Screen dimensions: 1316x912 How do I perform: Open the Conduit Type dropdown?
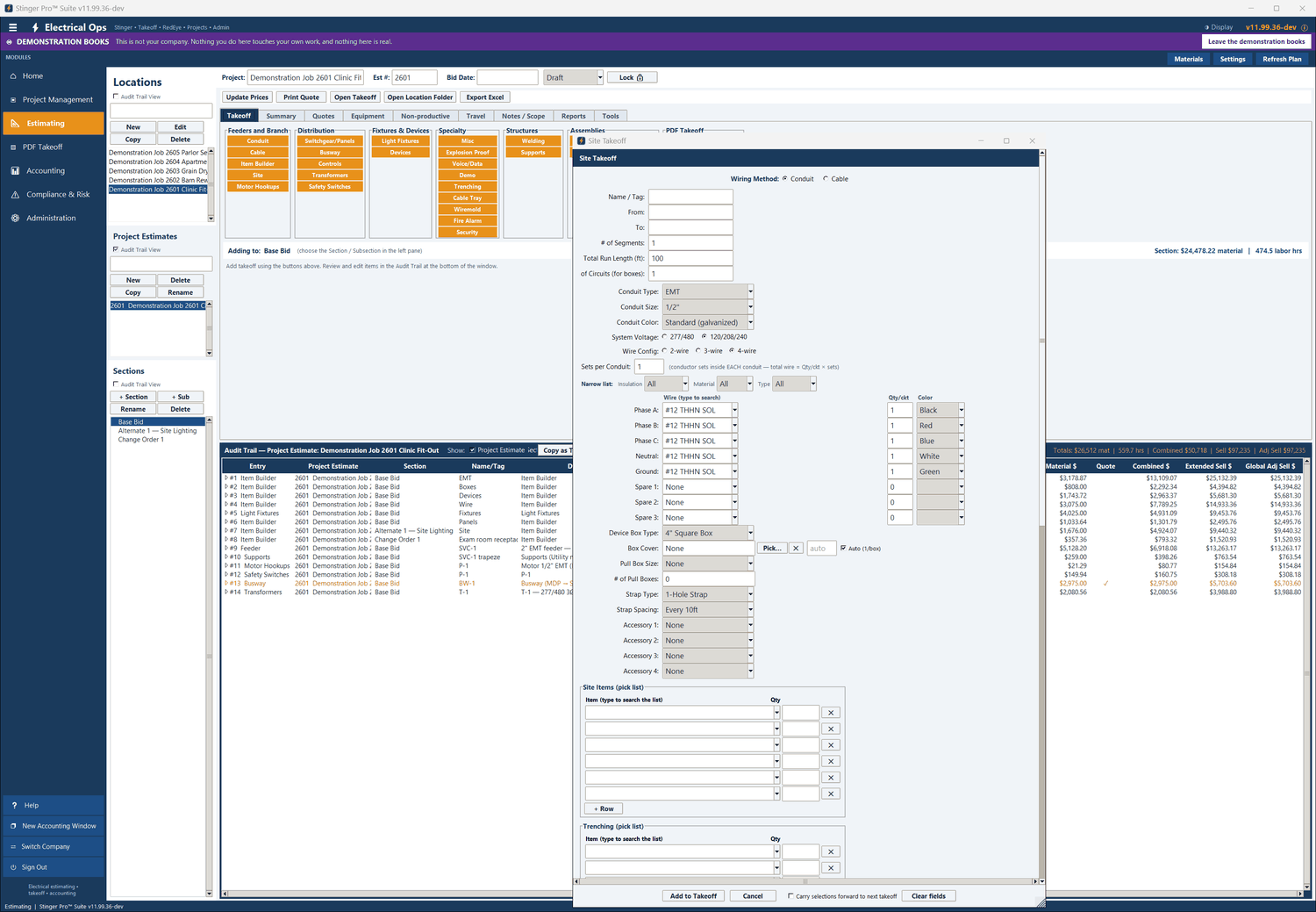750,291
